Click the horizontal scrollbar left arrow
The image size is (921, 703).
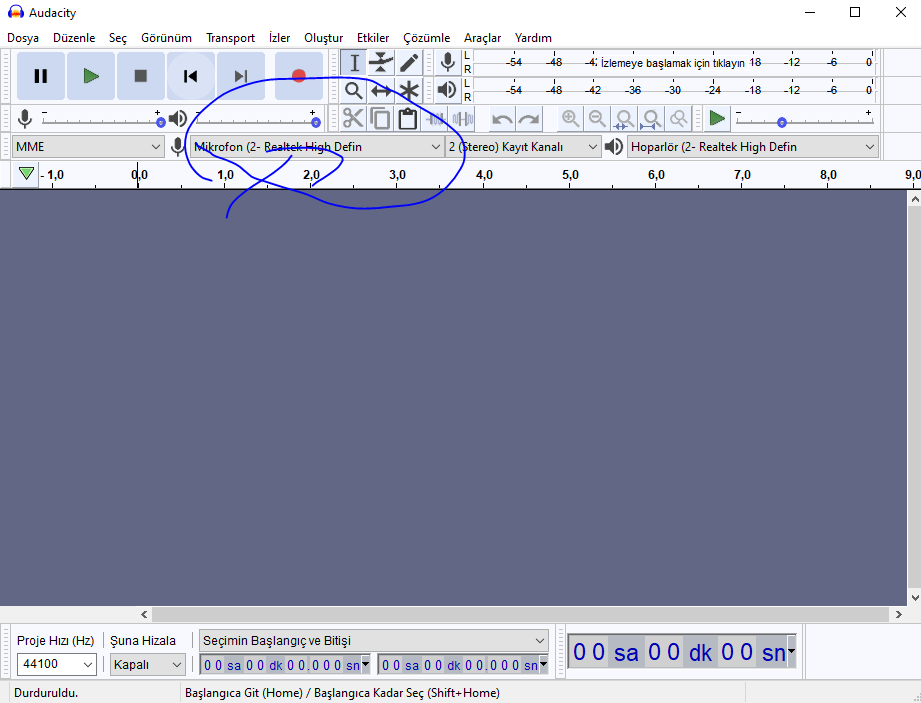[144, 614]
